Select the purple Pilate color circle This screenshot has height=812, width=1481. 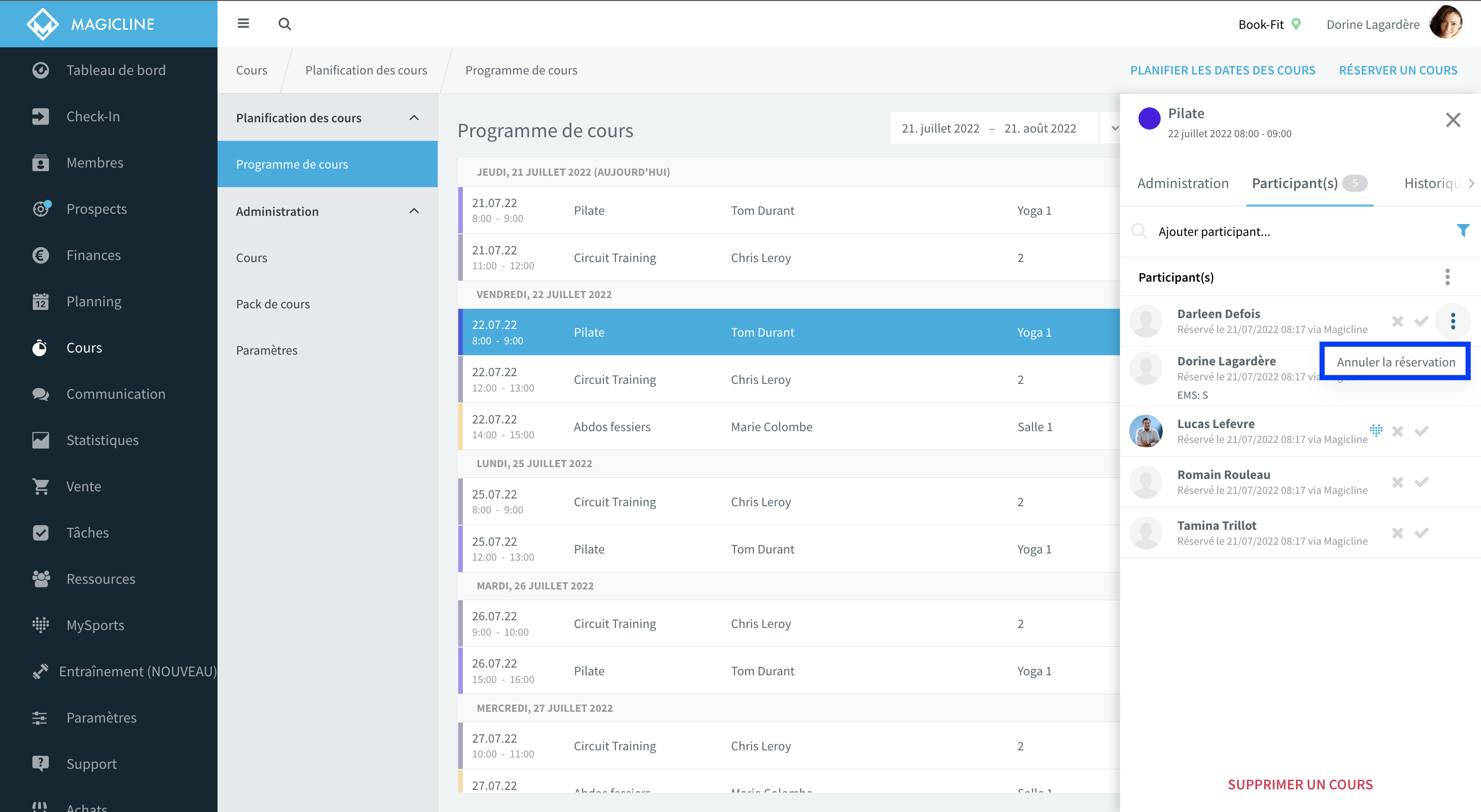pyautogui.click(x=1149, y=118)
